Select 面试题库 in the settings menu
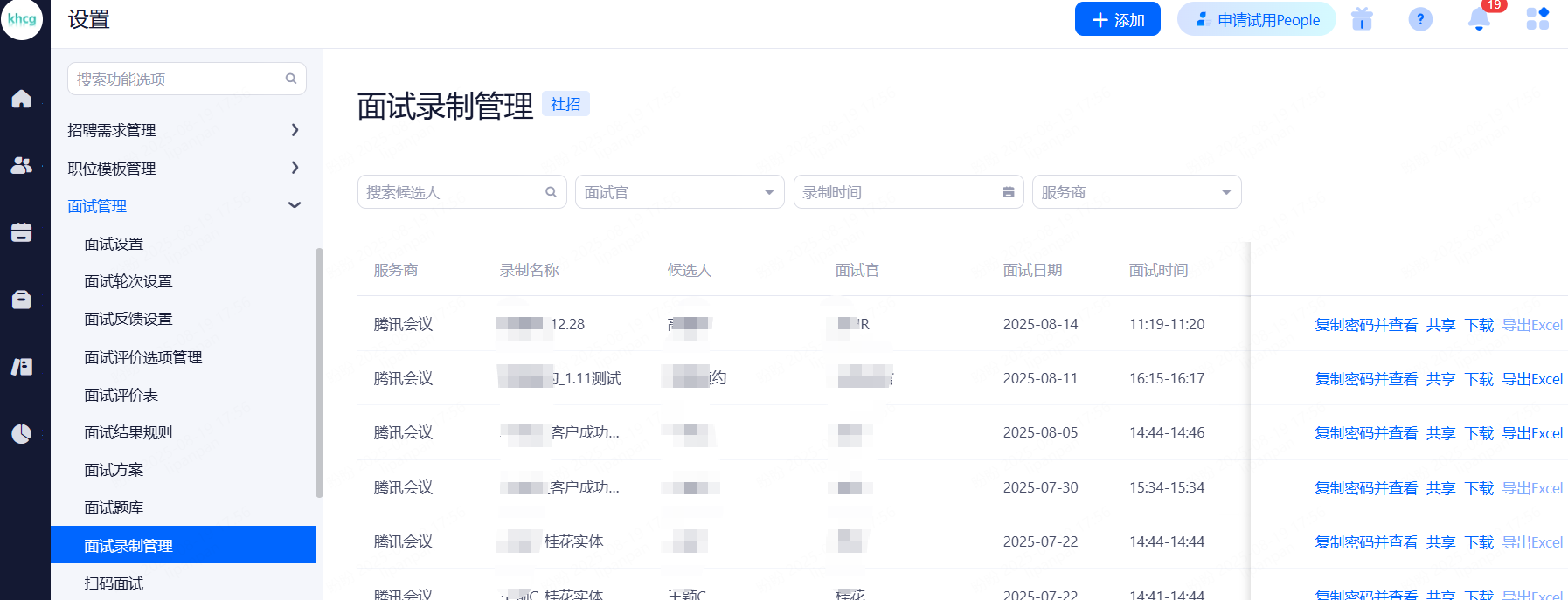This screenshot has width=1568, height=600. (x=114, y=507)
